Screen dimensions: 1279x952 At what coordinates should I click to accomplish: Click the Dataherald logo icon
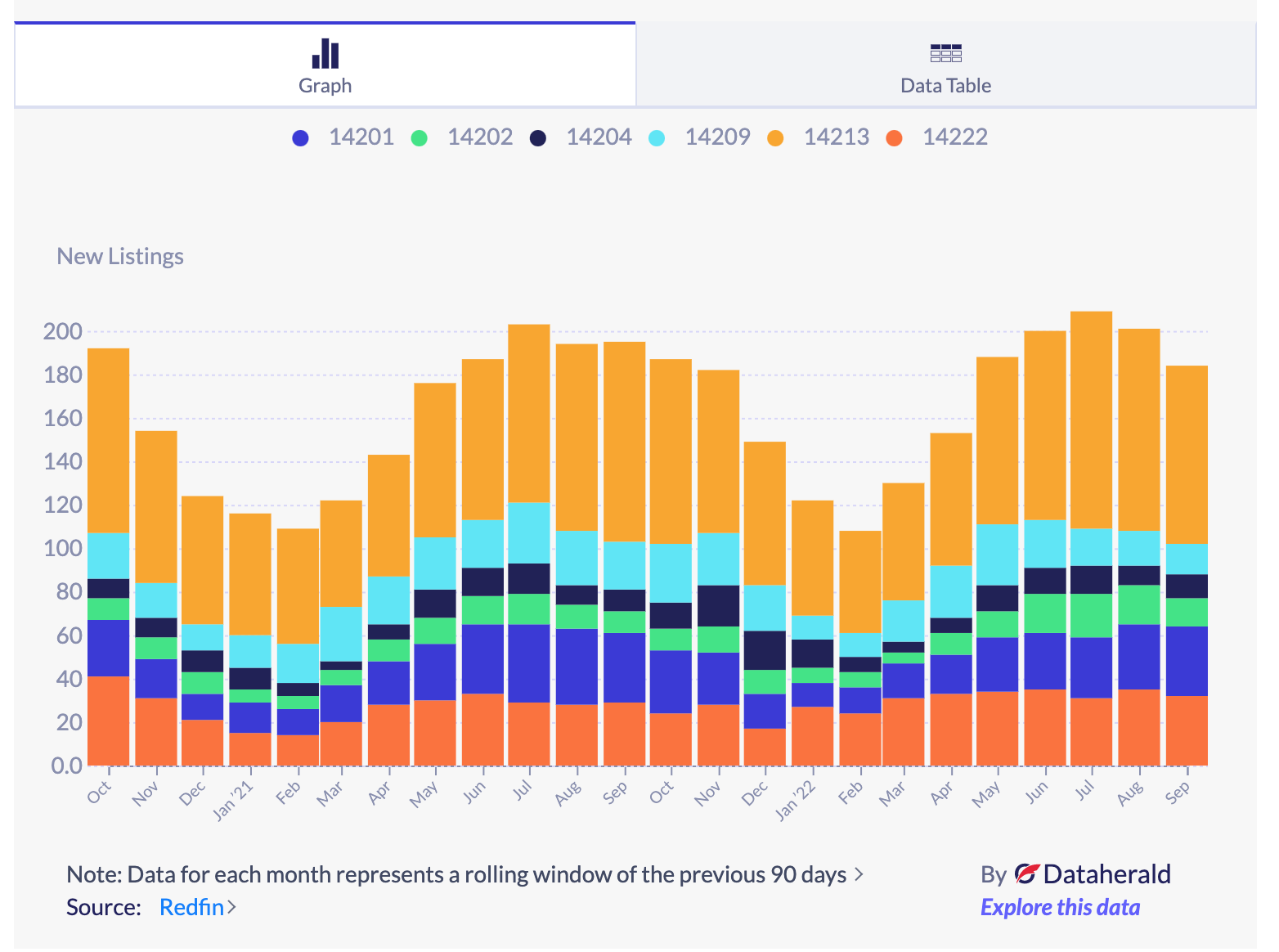tap(1028, 873)
